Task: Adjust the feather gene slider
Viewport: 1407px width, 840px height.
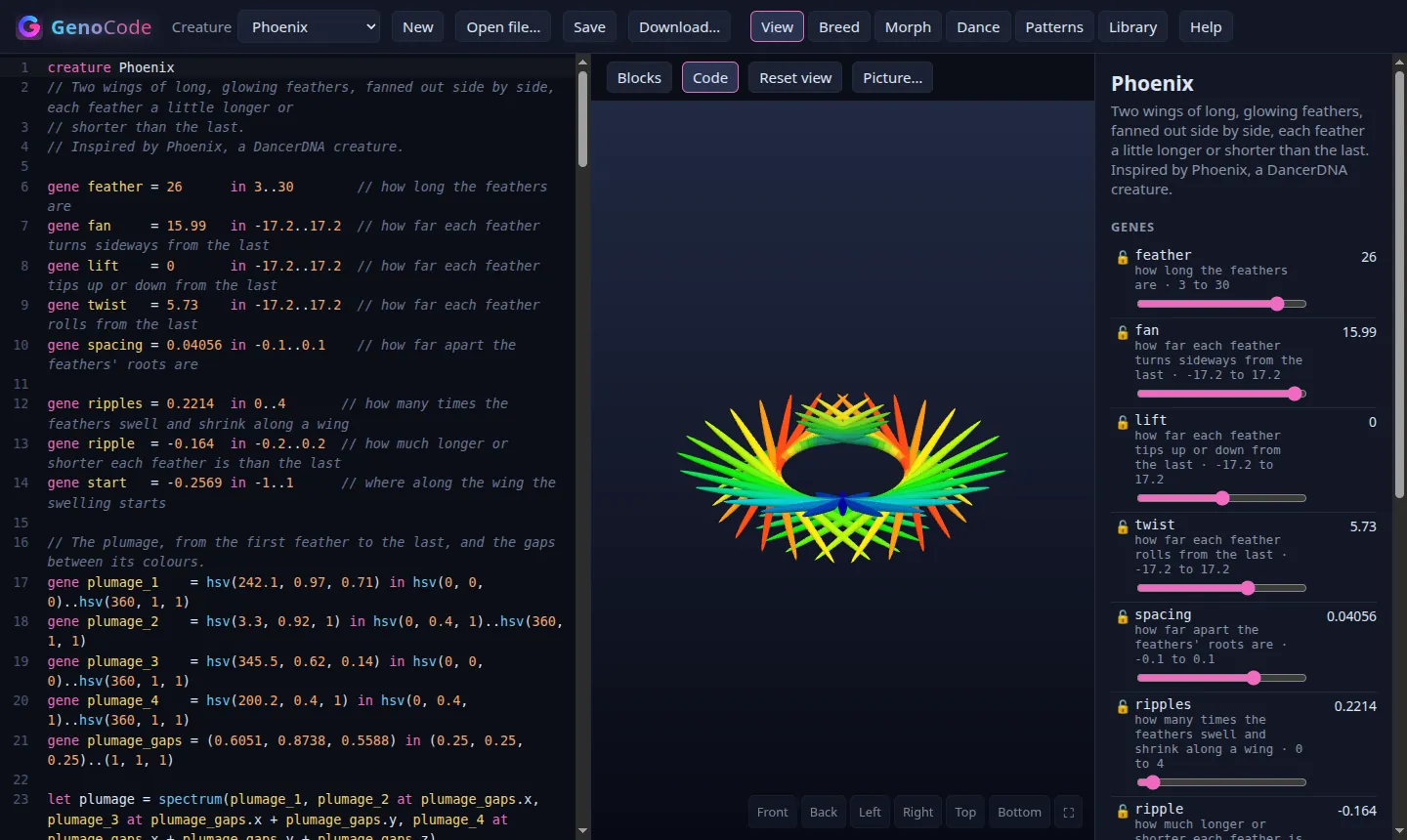Action: (x=1221, y=304)
